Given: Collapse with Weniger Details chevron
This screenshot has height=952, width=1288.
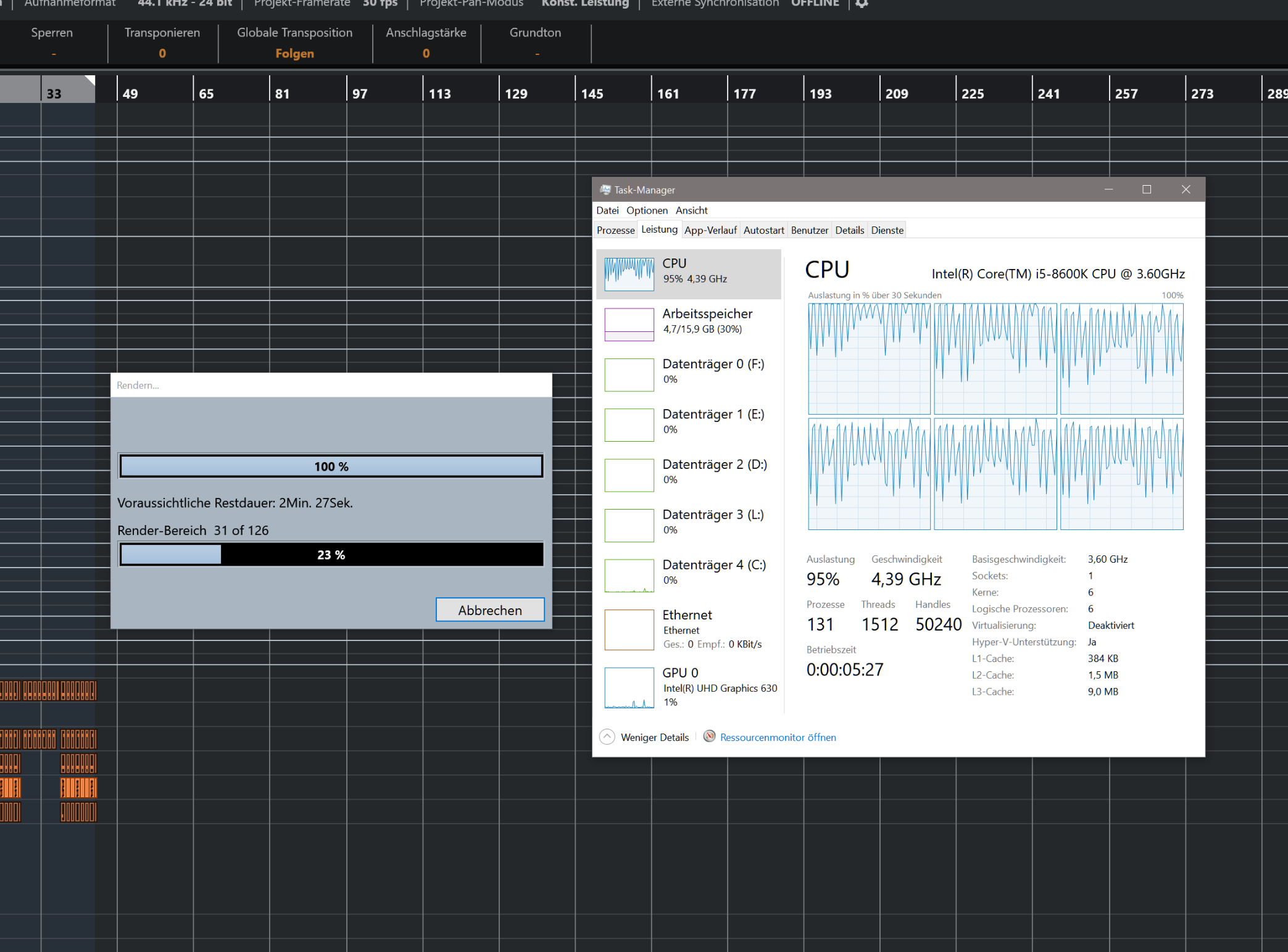Looking at the screenshot, I should coord(607,737).
